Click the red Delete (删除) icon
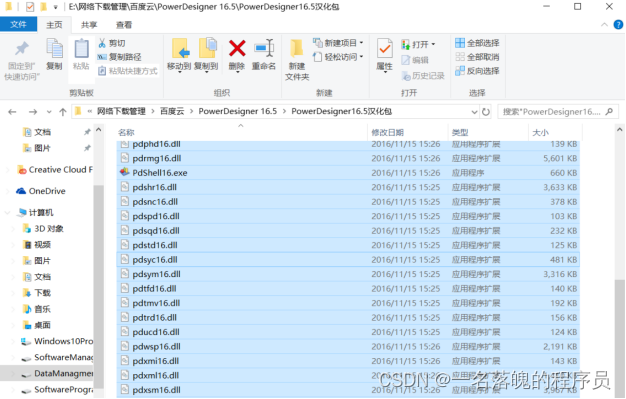The height and width of the screenshot is (399, 626). [x=237, y=49]
